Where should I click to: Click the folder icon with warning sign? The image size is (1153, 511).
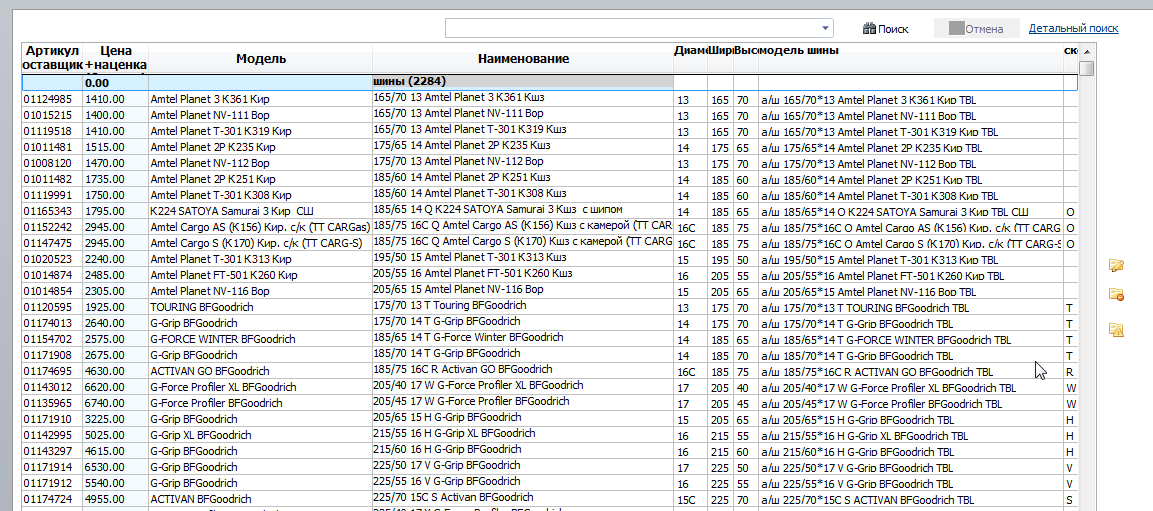(x=1116, y=329)
